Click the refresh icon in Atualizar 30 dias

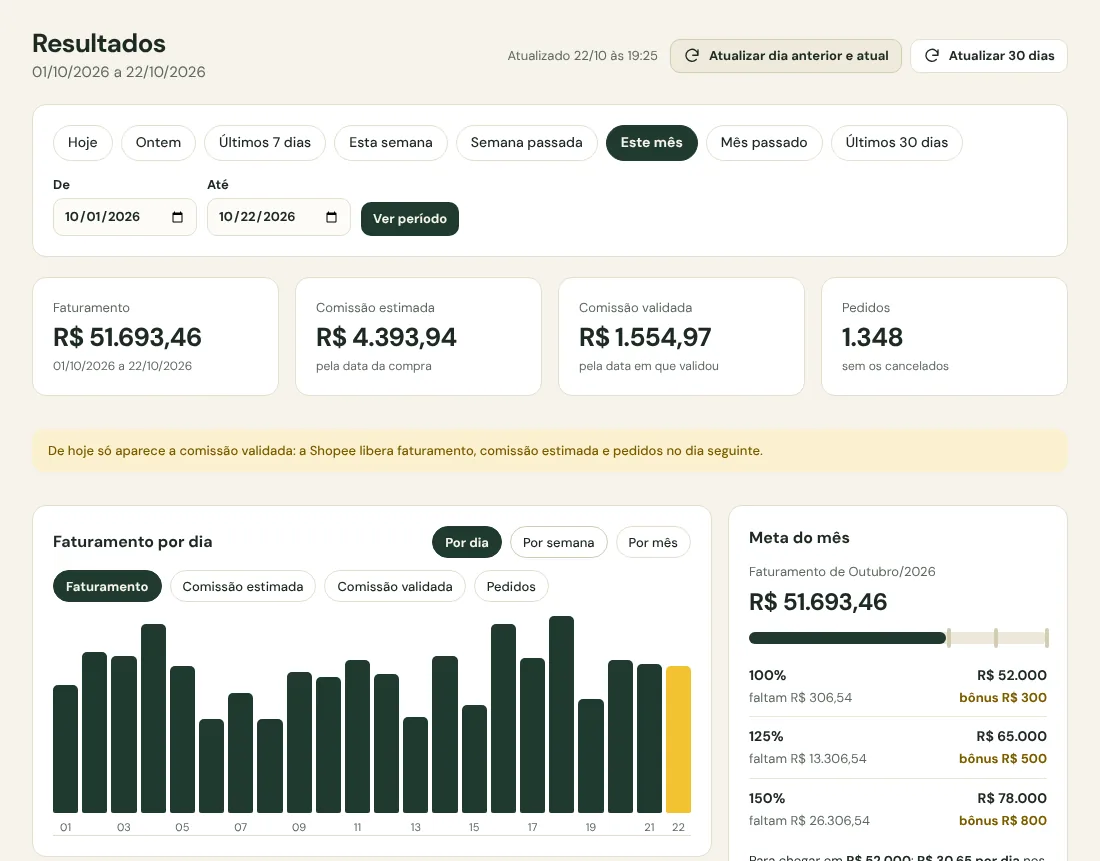click(932, 55)
